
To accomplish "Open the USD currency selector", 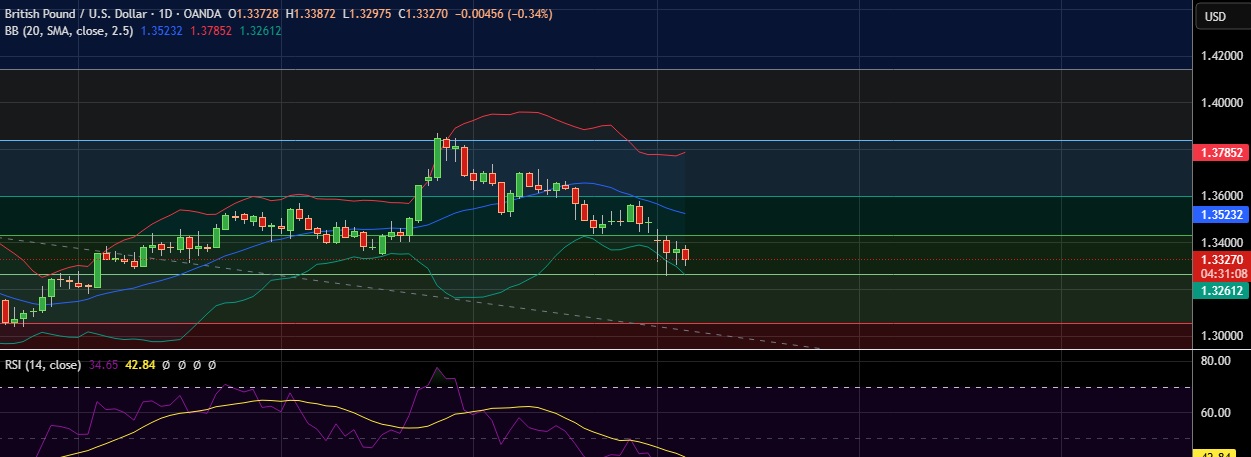I will tap(1214, 16).
